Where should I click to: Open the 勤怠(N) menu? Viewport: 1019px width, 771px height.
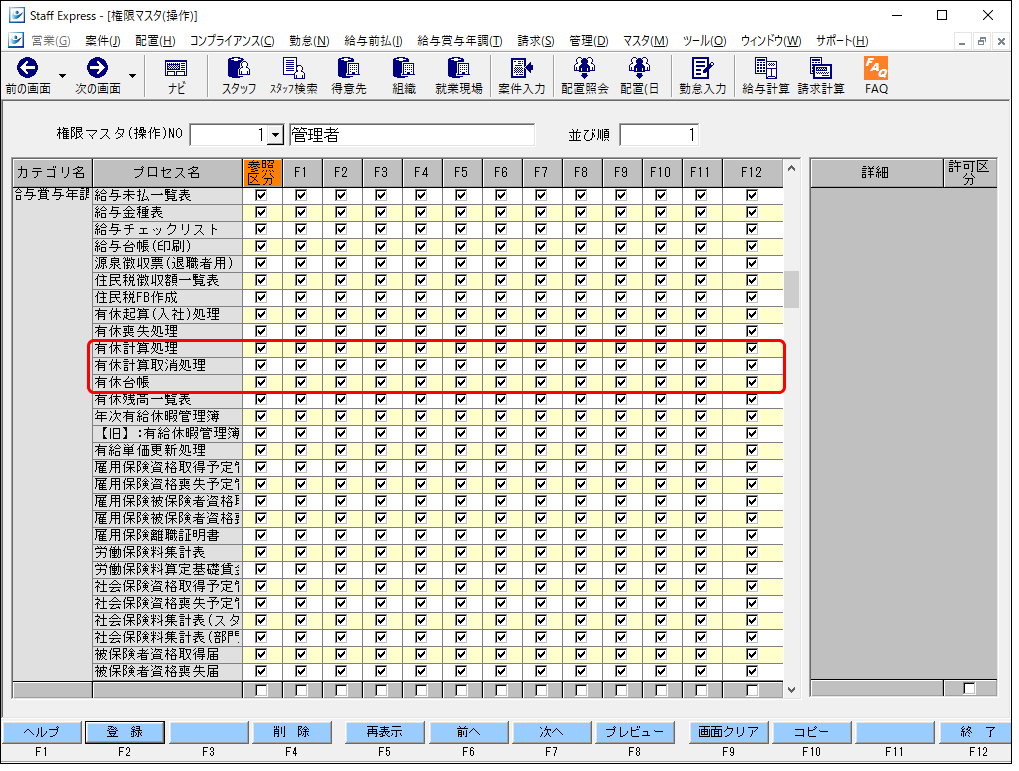click(309, 41)
